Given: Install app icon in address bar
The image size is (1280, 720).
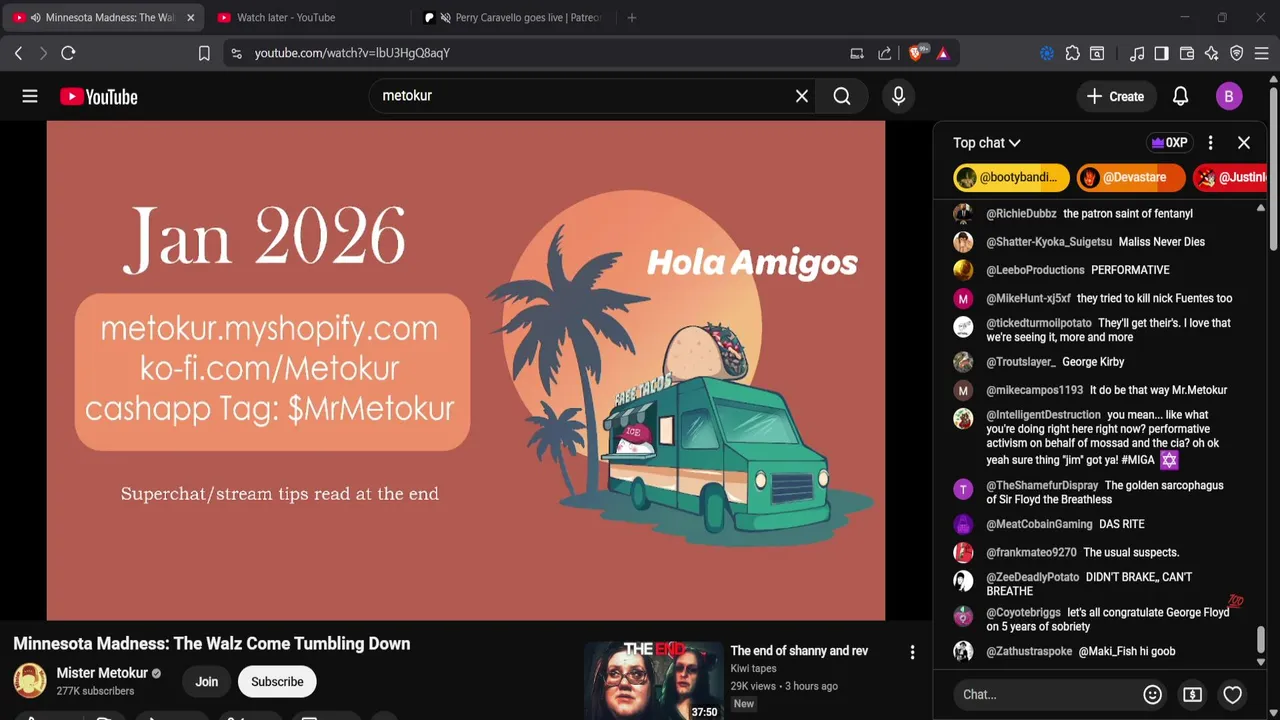Looking at the screenshot, I should click(857, 53).
